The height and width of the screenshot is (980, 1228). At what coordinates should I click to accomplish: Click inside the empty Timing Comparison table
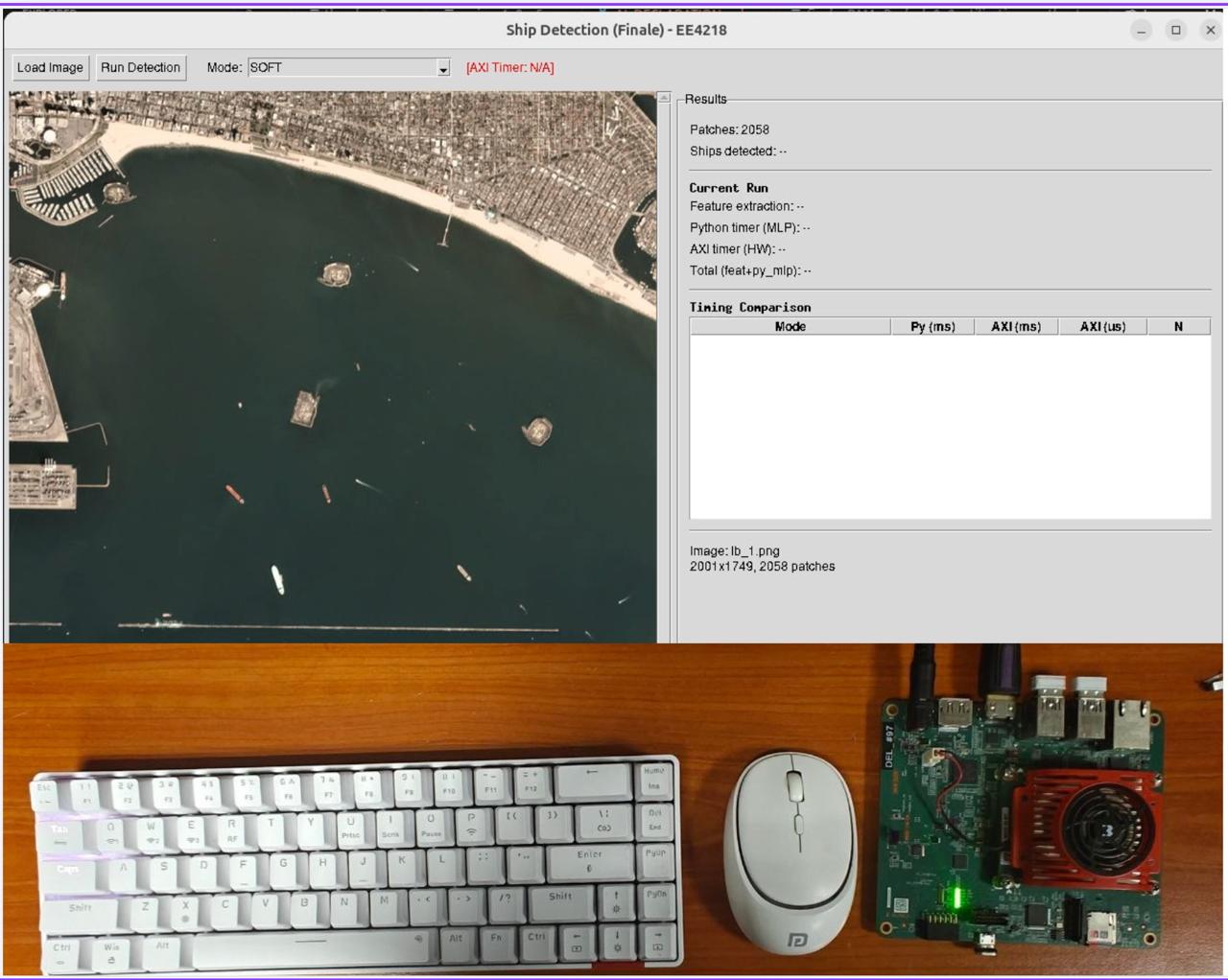(950, 427)
